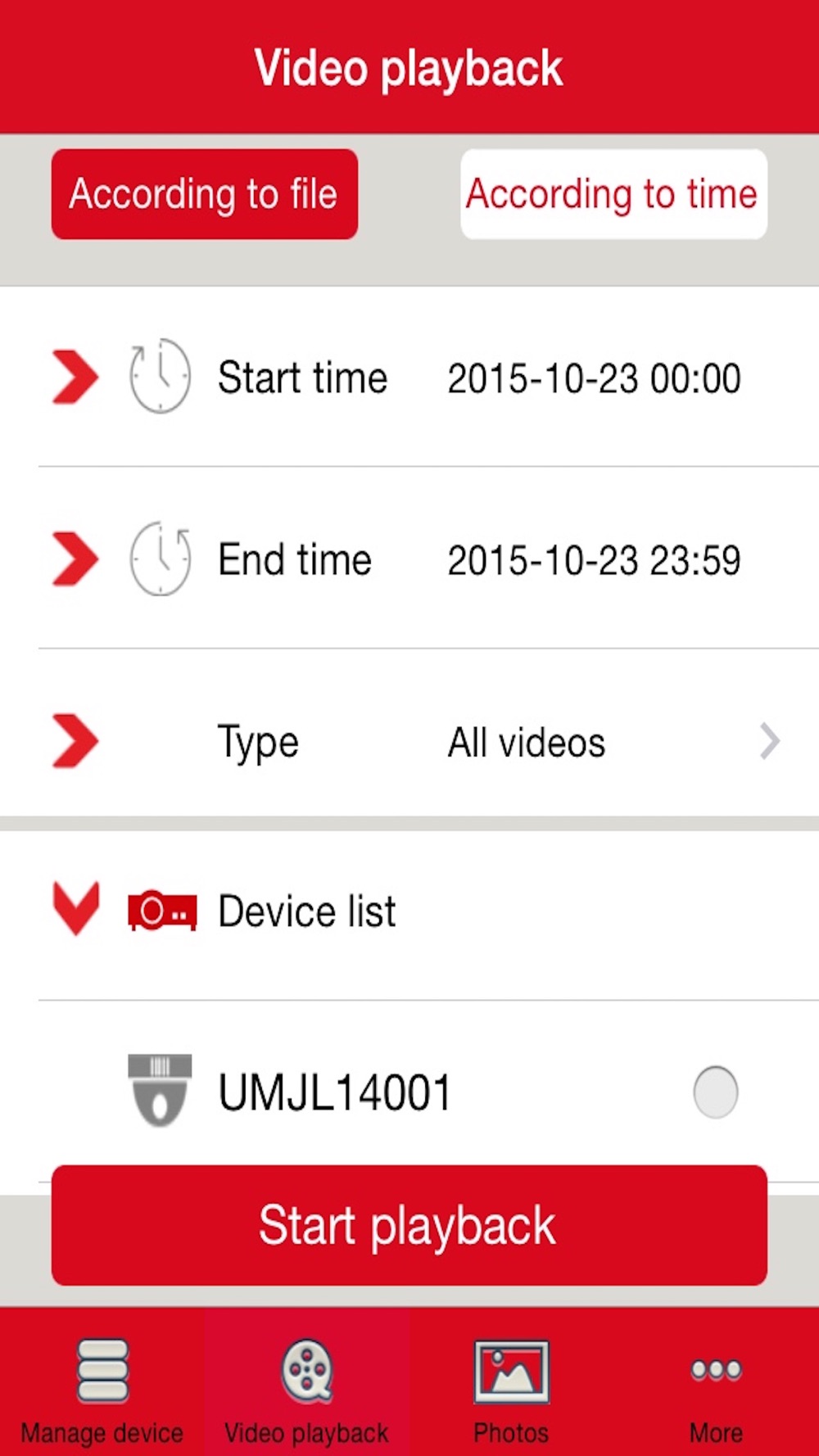Screen dimensions: 819x1456
Task: Expand Start time row red arrow
Action: pos(75,377)
